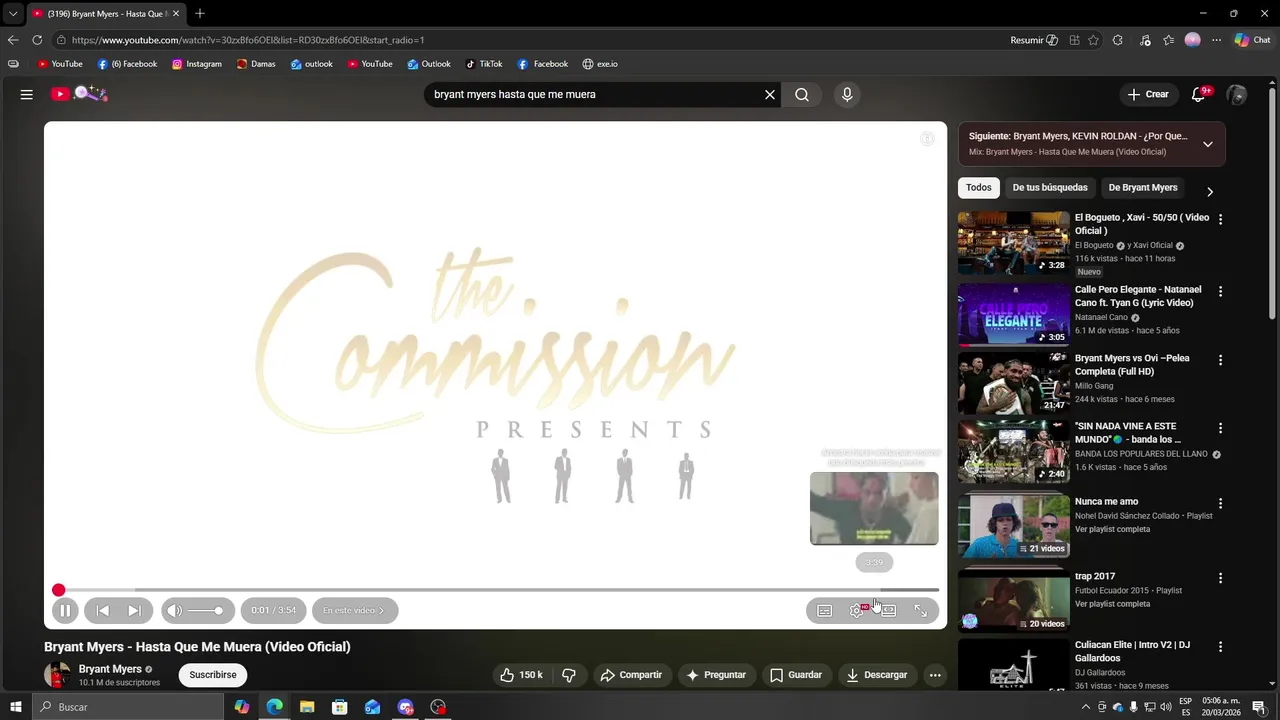This screenshot has height=720, width=1280.
Task: Mute the video speaker icon
Action: click(x=175, y=610)
